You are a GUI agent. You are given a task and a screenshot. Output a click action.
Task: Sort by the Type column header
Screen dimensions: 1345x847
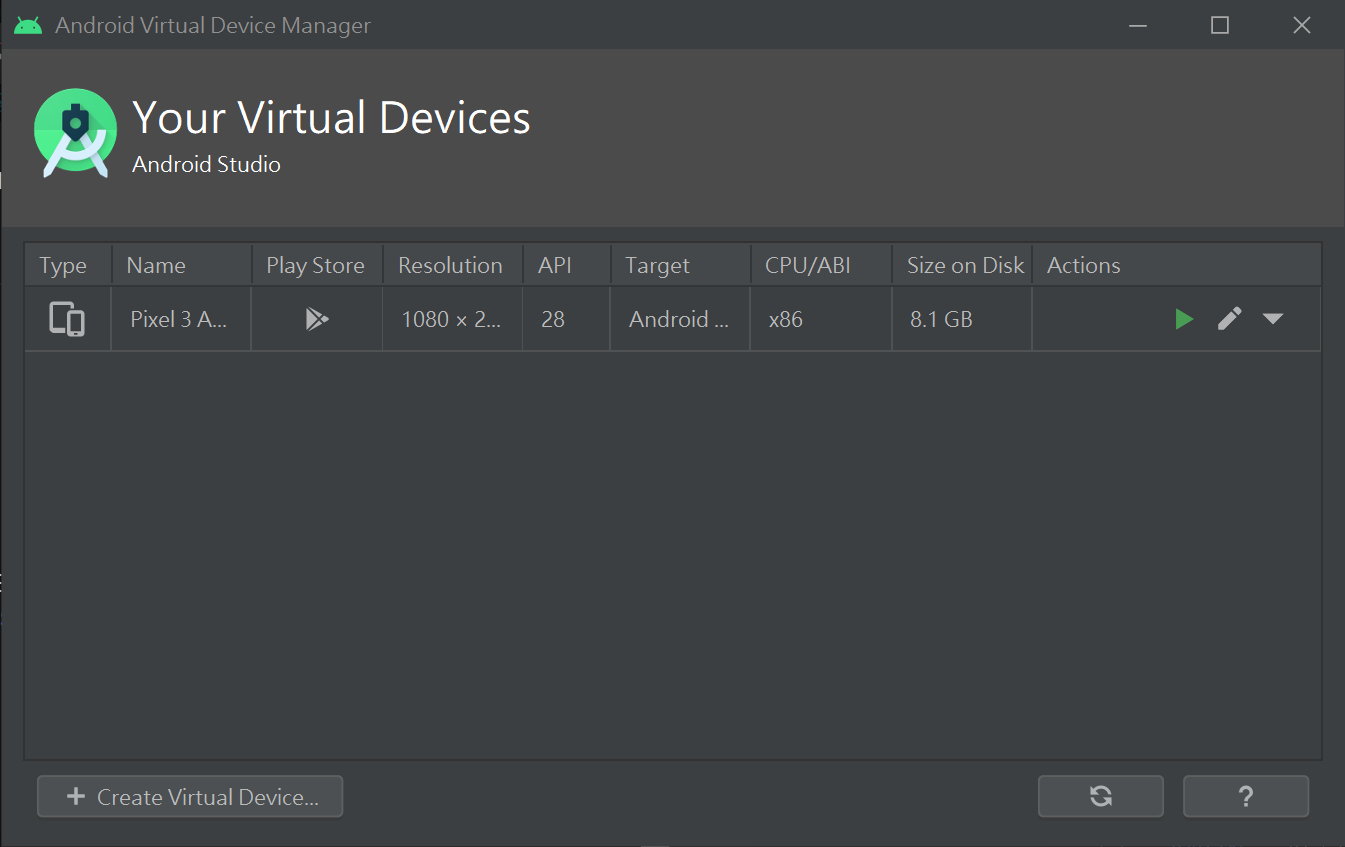pos(68,265)
